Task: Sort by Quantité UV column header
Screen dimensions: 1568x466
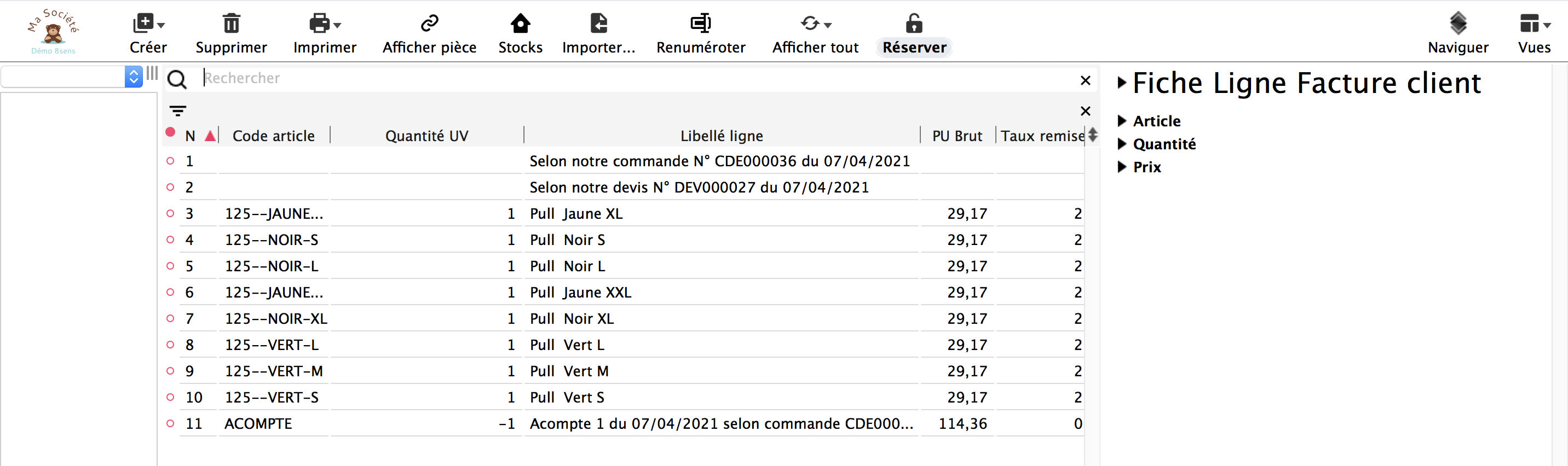Action: [x=426, y=136]
